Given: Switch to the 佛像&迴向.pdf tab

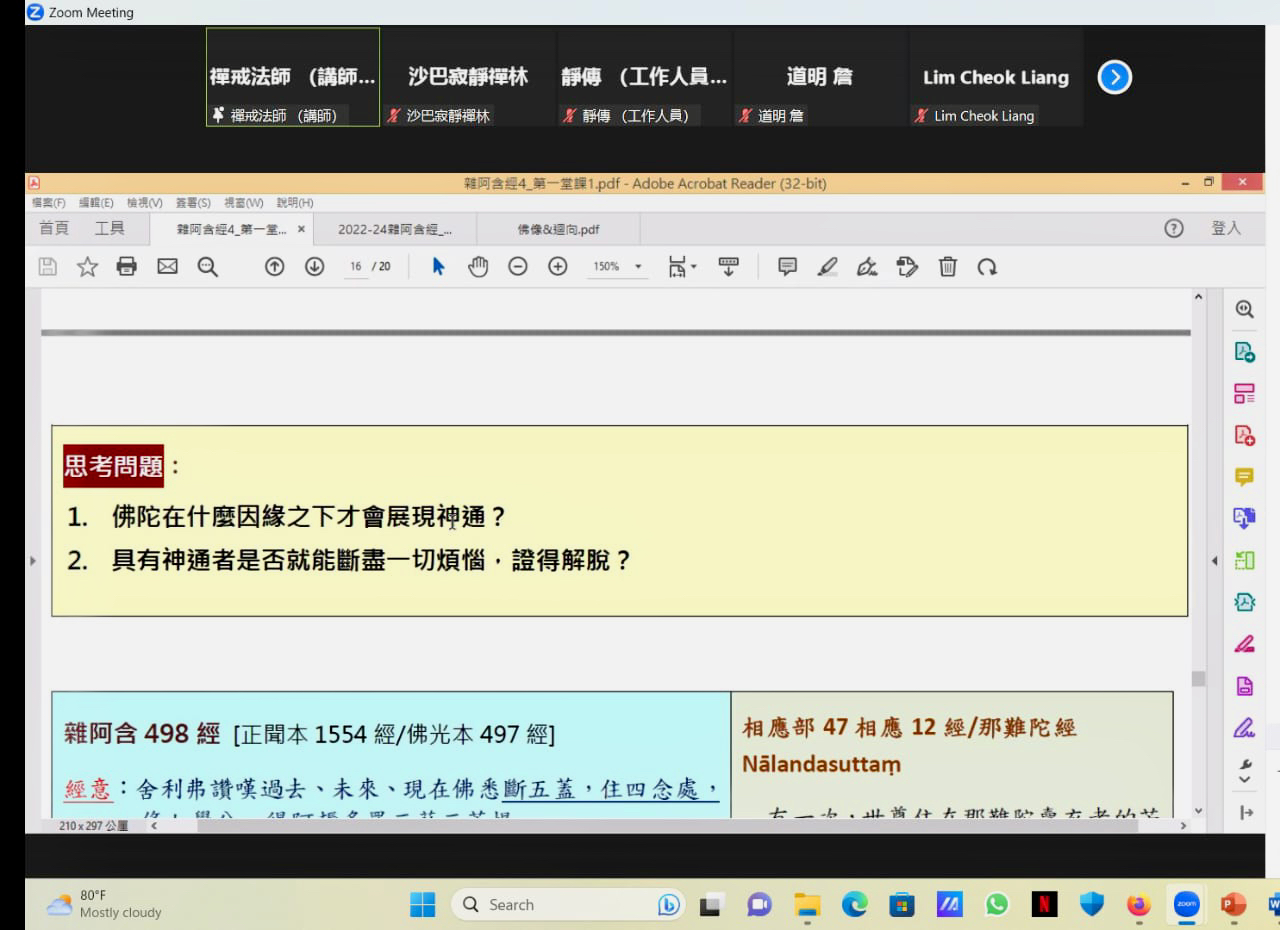Looking at the screenshot, I should (x=558, y=229).
